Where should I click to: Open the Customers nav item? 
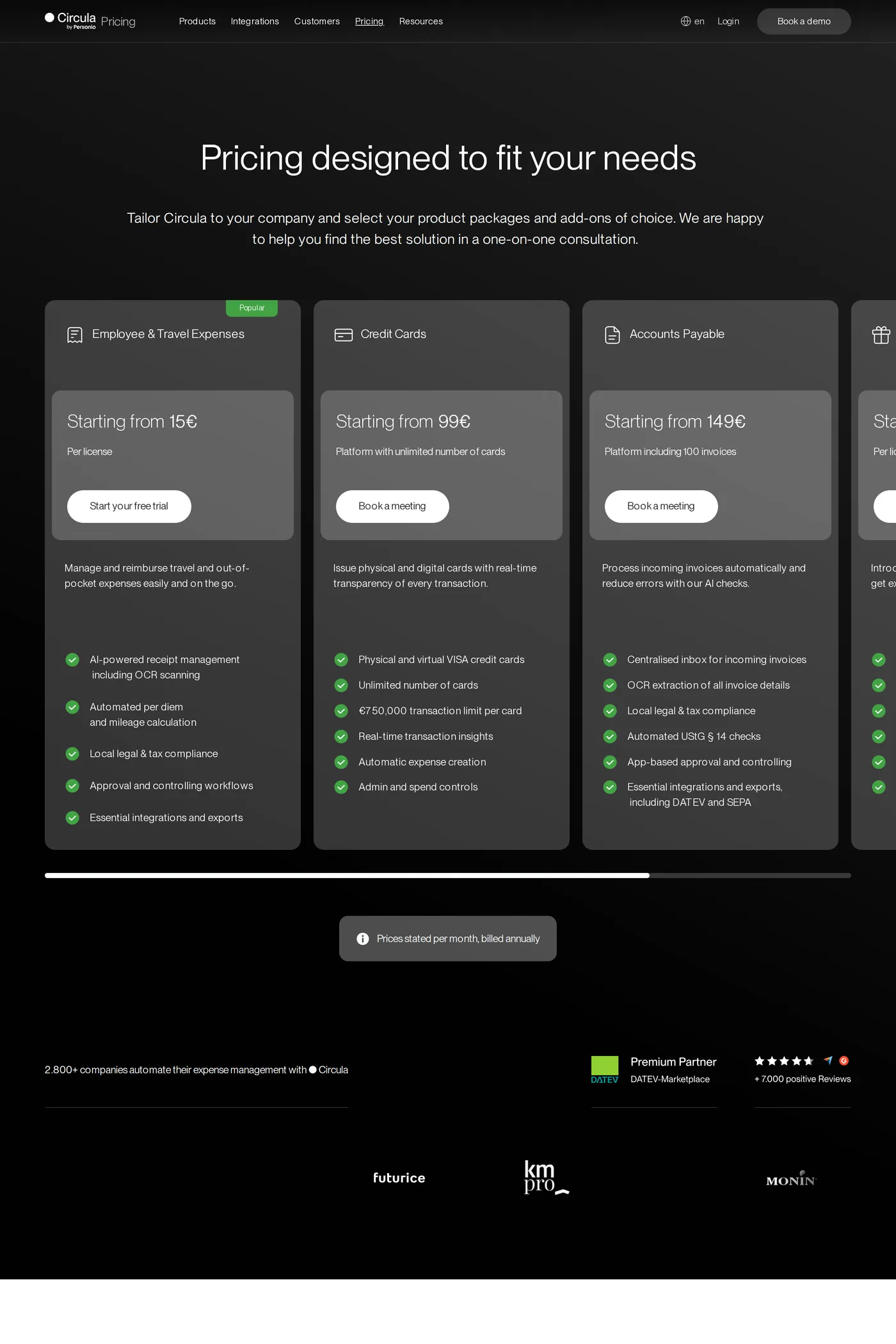[317, 21]
